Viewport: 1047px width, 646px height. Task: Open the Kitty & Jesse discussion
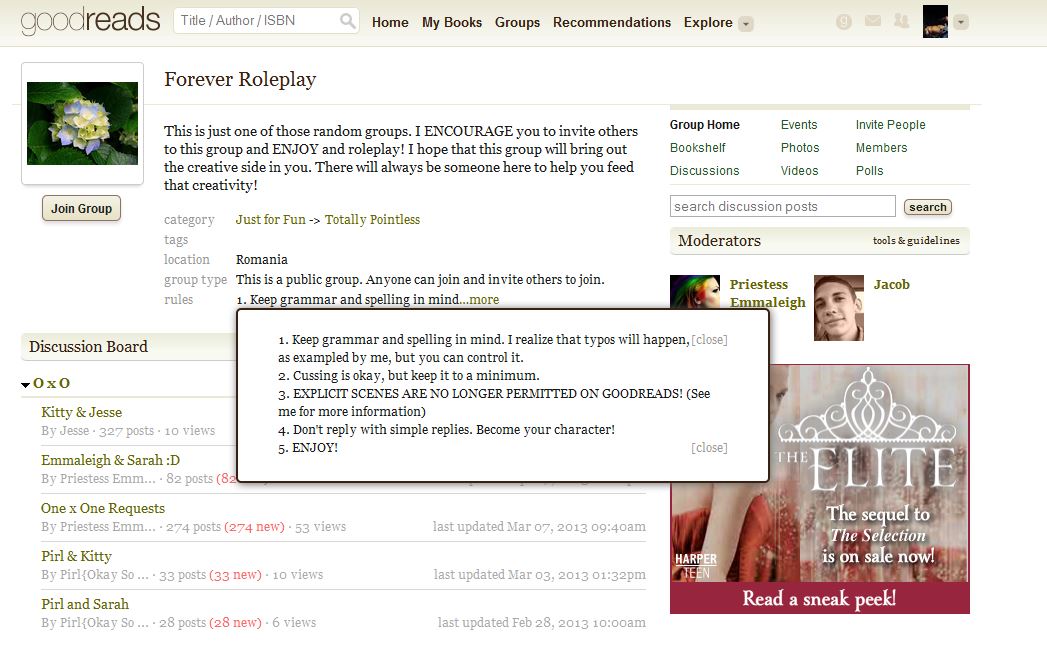[81, 412]
